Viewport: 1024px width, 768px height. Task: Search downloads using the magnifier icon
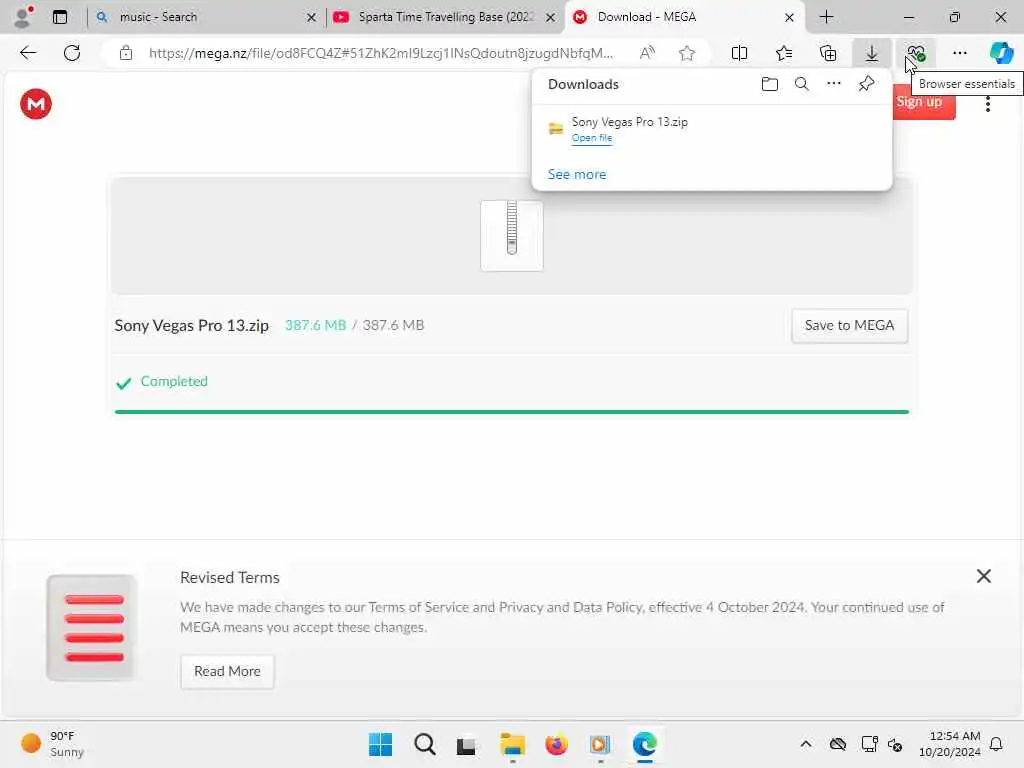[801, 84]
